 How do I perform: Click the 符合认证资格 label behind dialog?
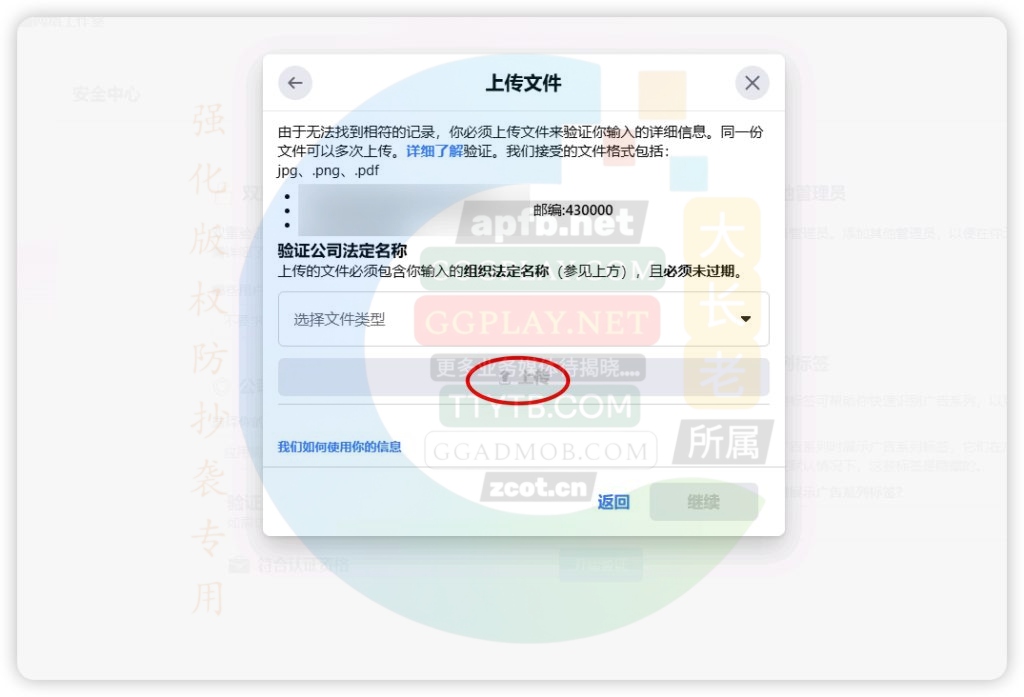coord(291,565)
